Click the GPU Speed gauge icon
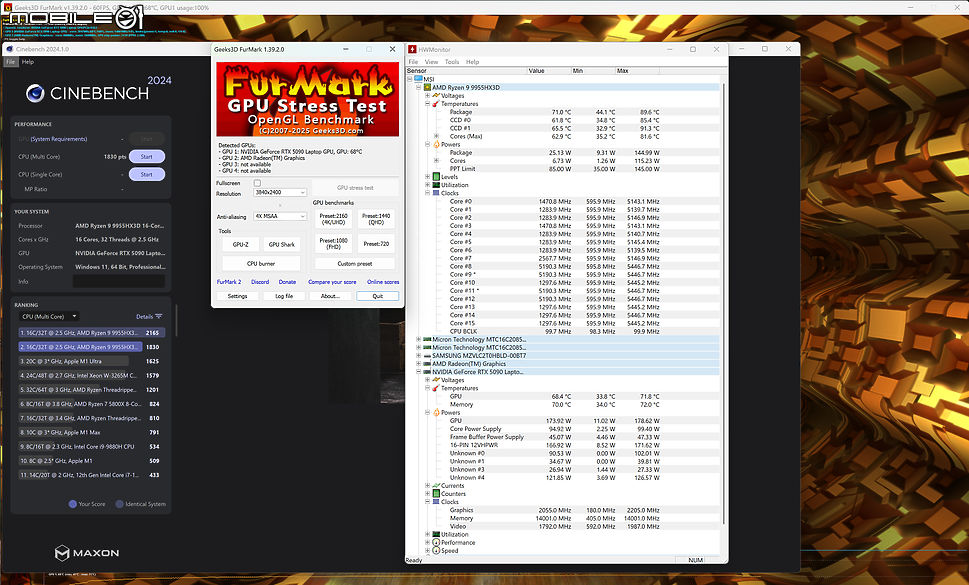The image size is (969, 585). [436, 550]
